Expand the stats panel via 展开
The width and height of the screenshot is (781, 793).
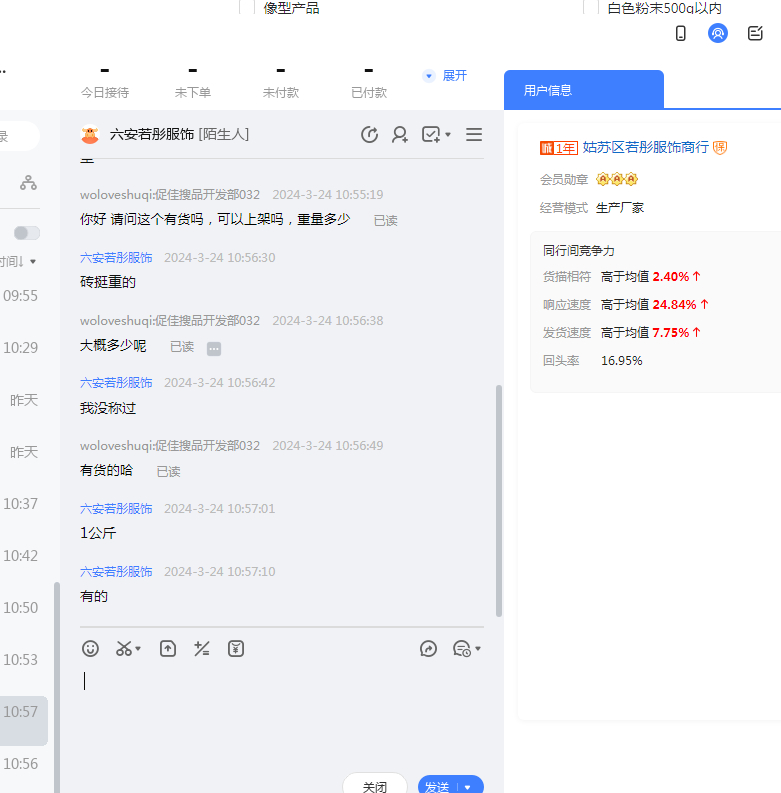[x=446, y=76]
